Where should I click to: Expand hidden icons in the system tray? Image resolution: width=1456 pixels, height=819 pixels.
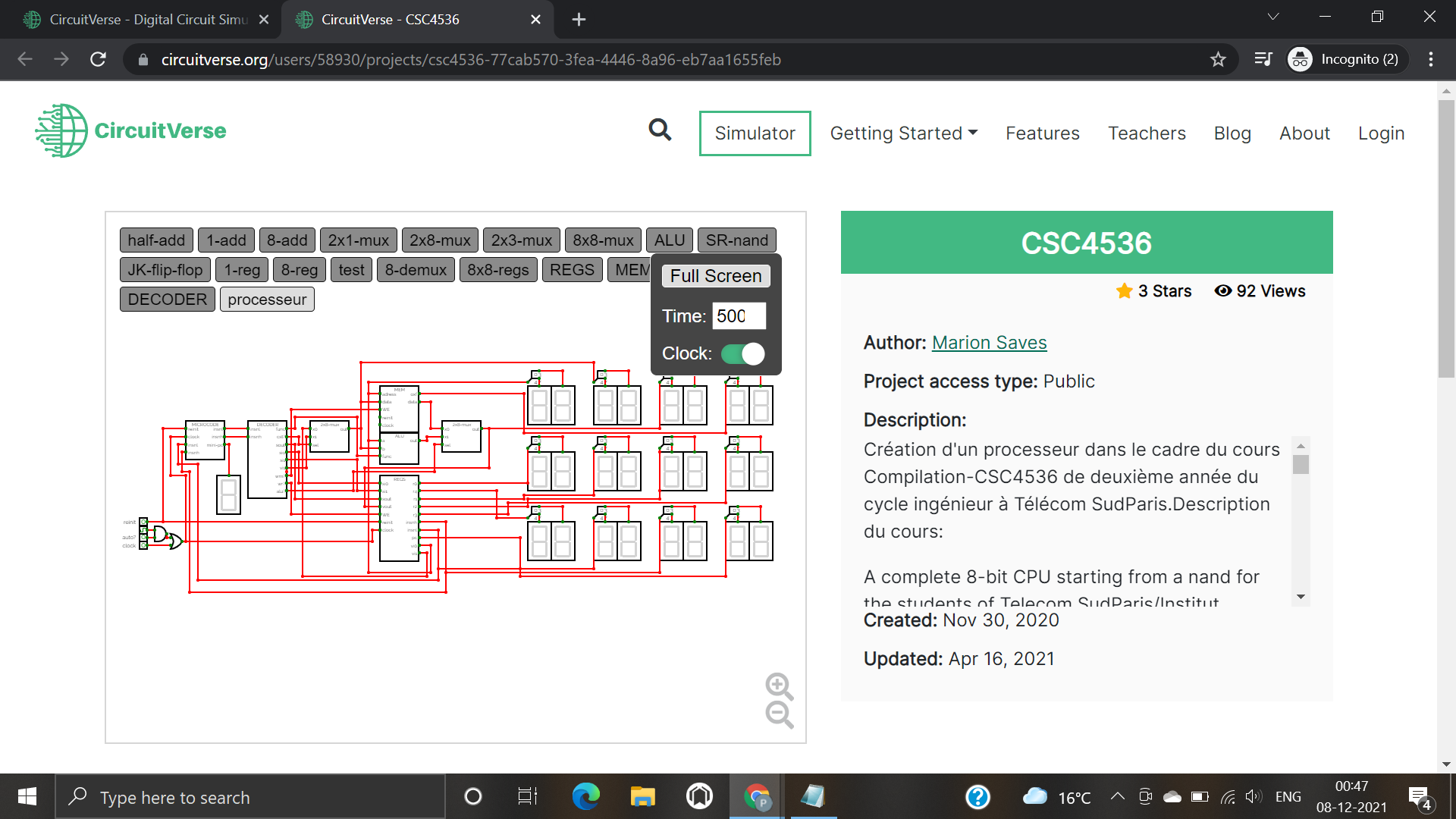(1116, 796)
